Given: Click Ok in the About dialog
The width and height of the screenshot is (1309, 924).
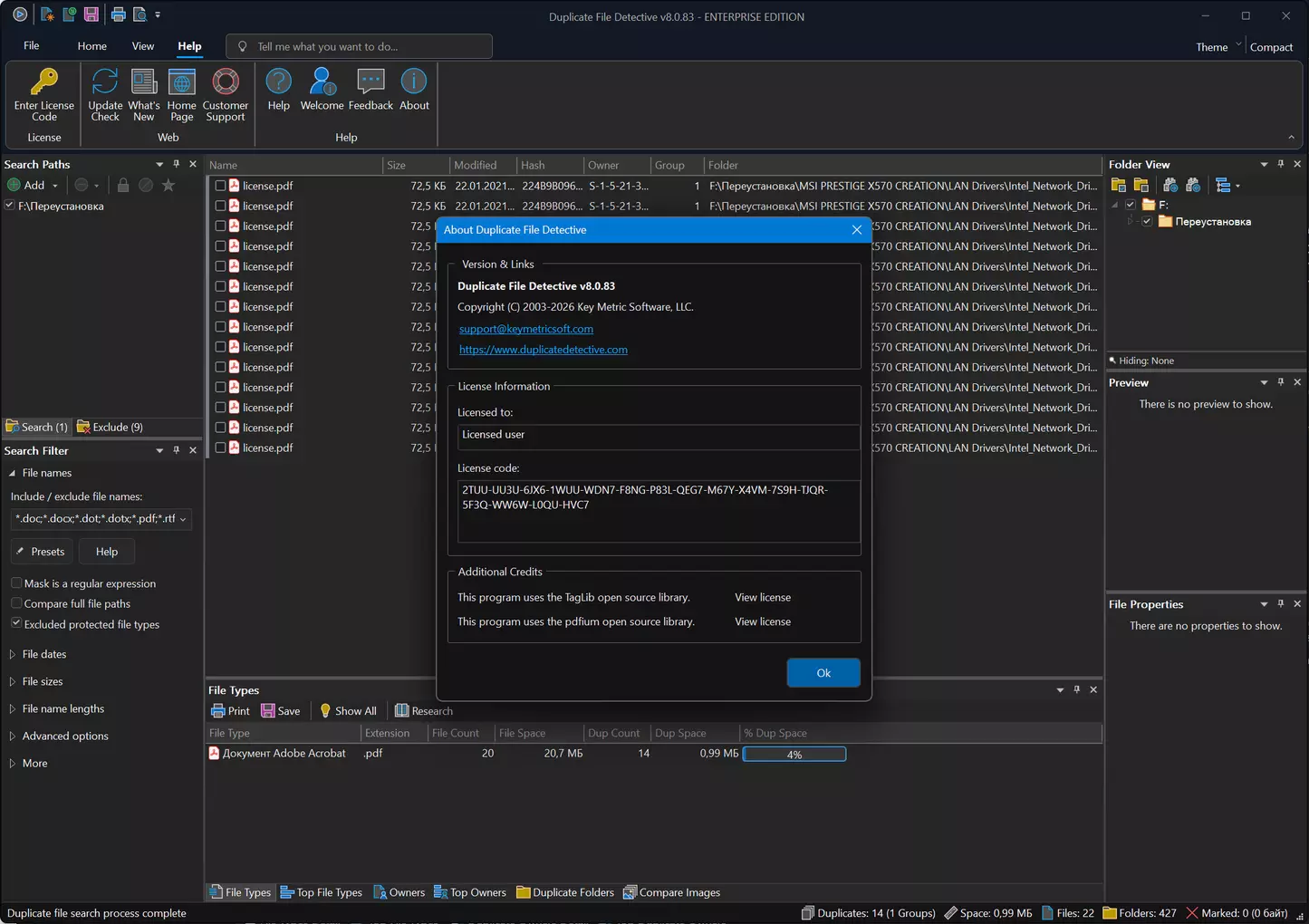Looking at the screenshot, I should click(x=823, y=673).
